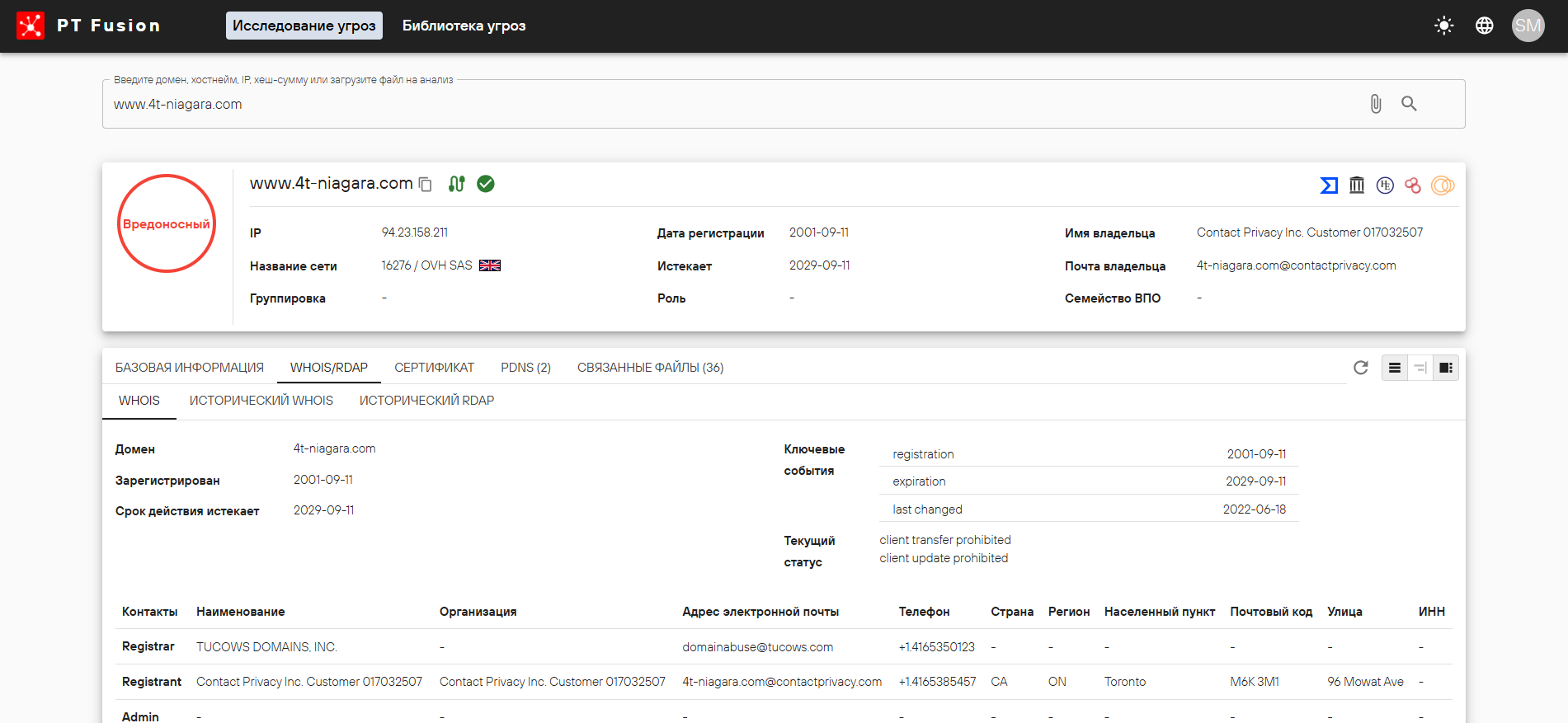Switch to the three-line list layout
This screenshot has width=1568, height=723.
click(1395, 368)
